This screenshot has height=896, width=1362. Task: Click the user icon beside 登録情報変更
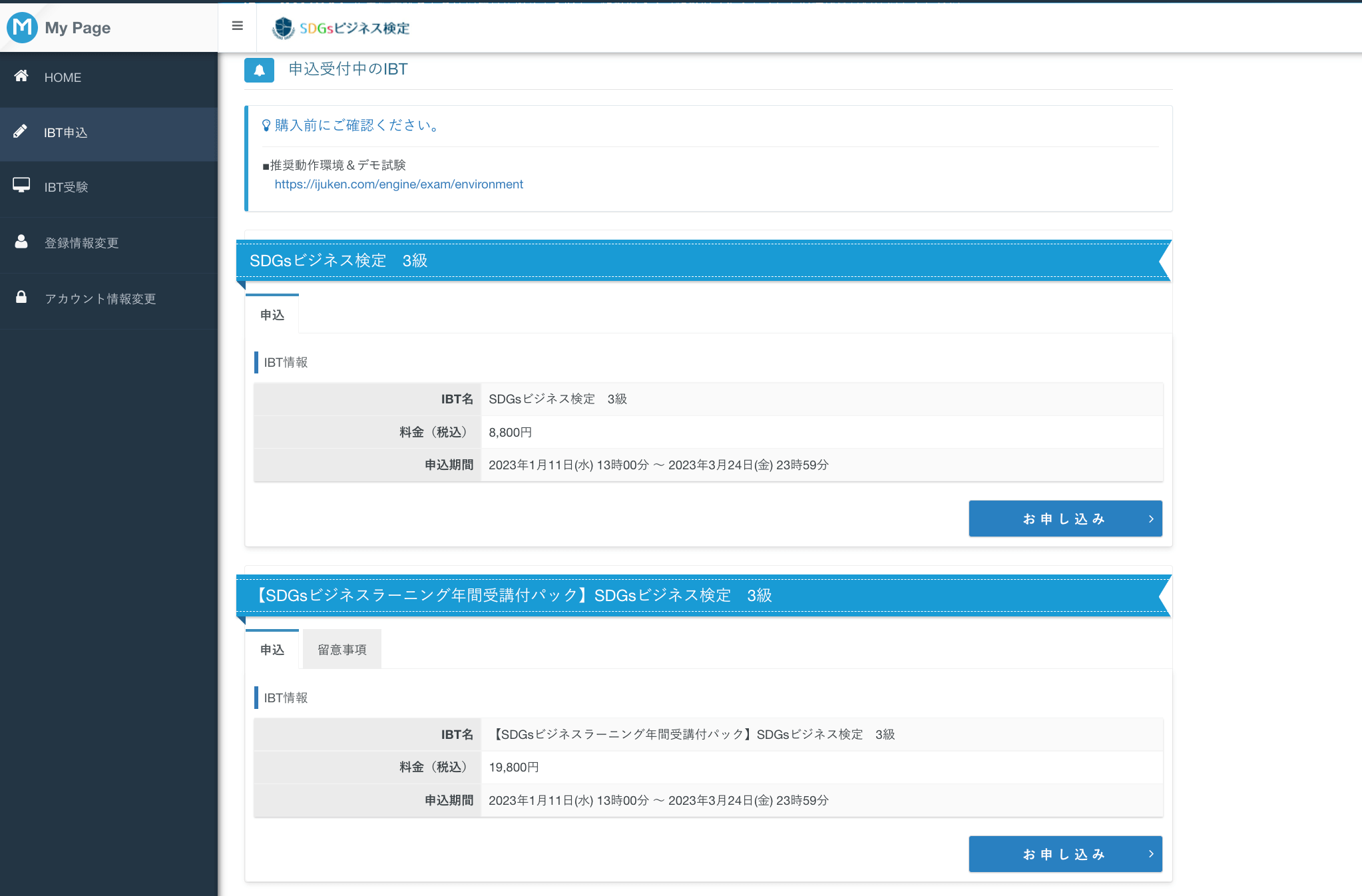21,241
